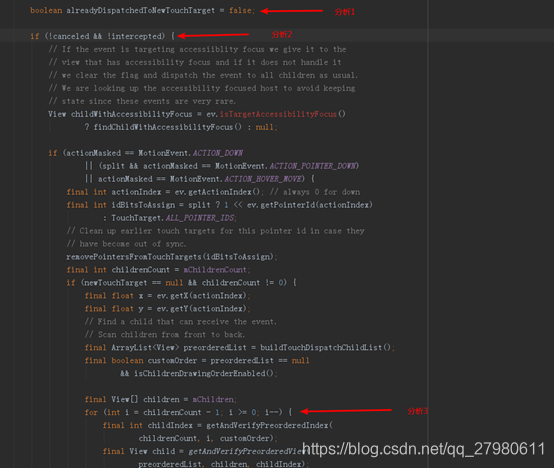Click the ACTION_HOVER_MOVE constant

pyautogui.click(x=263, y=179)
